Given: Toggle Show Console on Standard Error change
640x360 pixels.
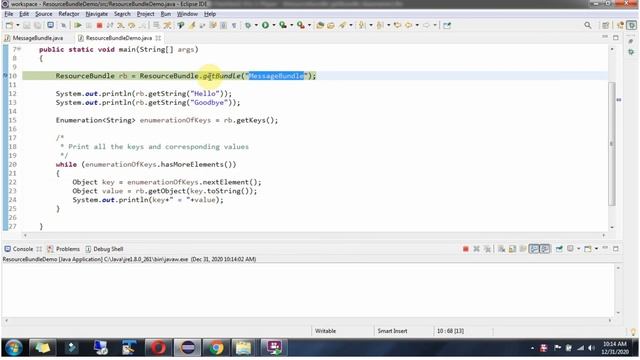Looking at the screenshot, I should [x=545, y=249].
